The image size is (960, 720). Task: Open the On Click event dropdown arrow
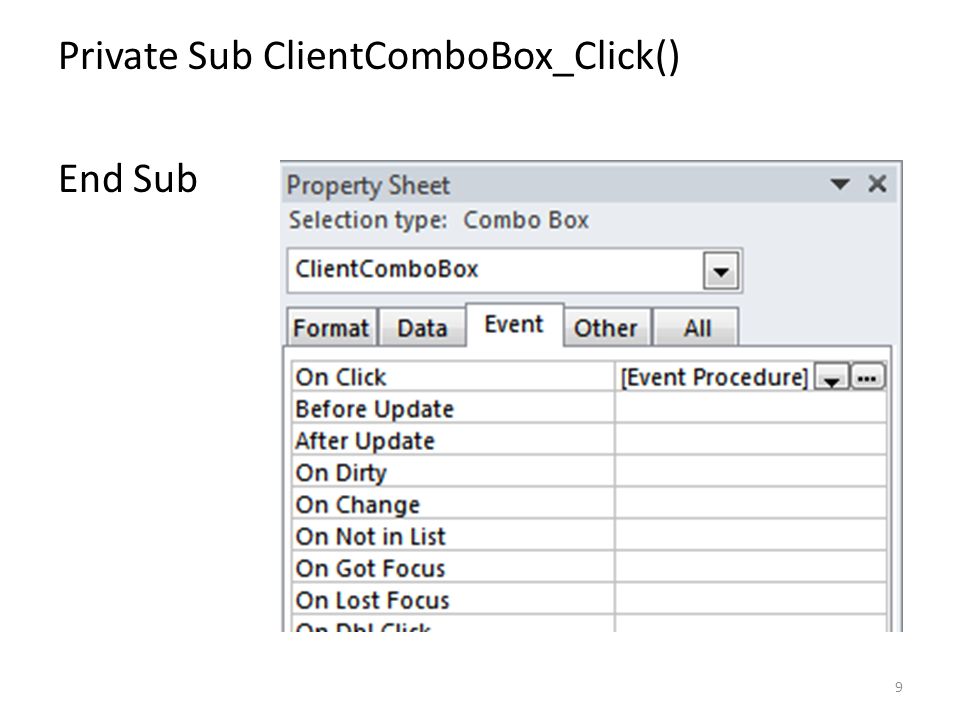(831, 377)
